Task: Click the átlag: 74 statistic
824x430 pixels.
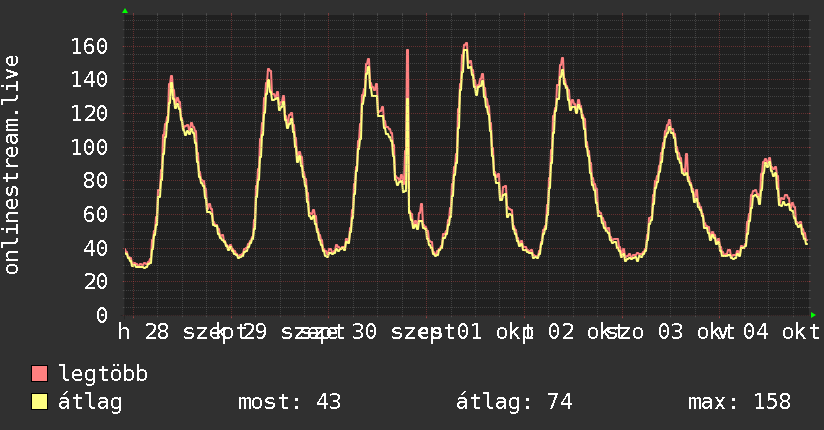Action: pyautogui.click(x=514, y=402)
